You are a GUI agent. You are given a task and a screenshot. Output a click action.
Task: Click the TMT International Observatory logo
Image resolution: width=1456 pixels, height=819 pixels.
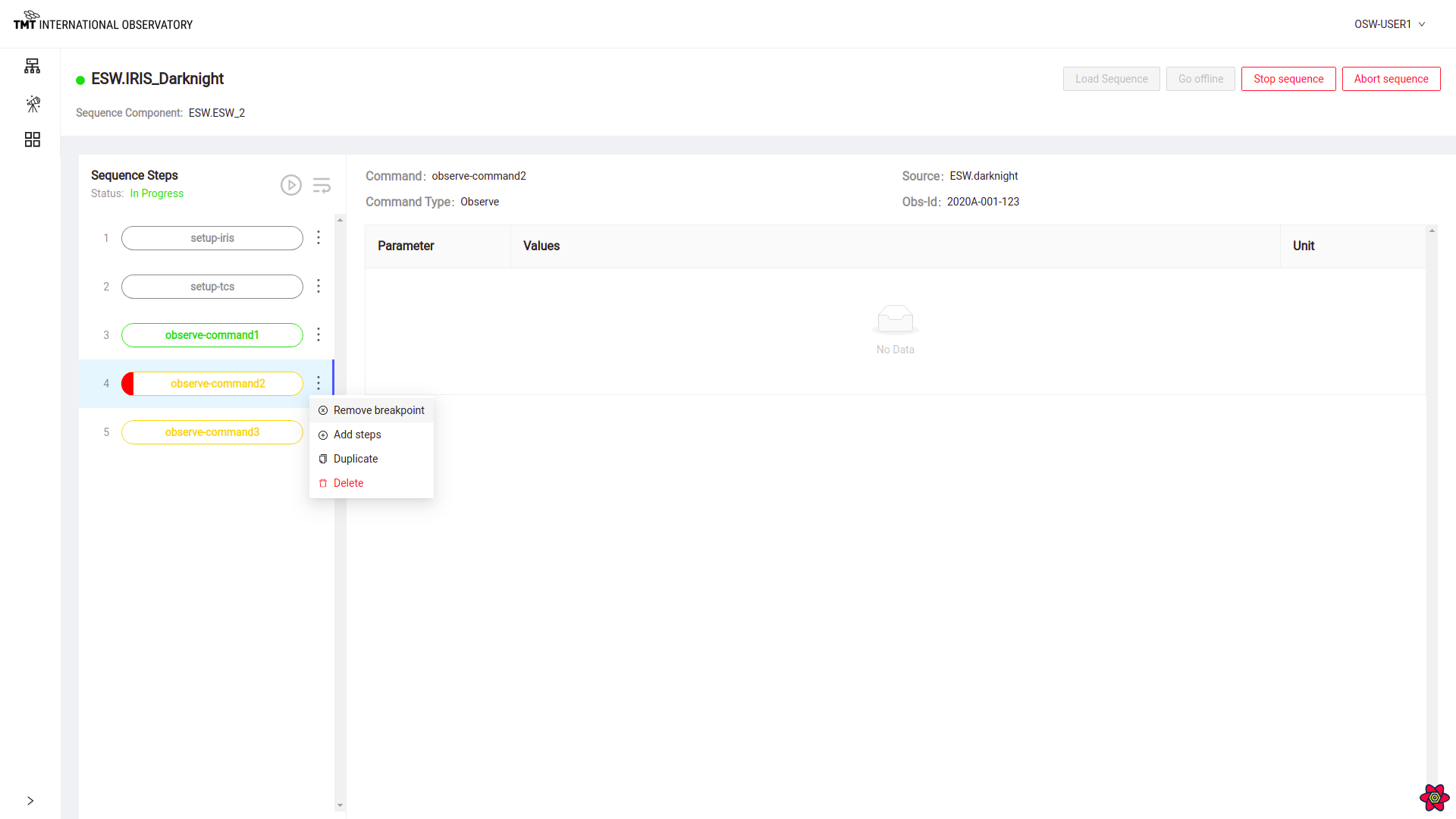pyautogui.click(x=103, y=20)
